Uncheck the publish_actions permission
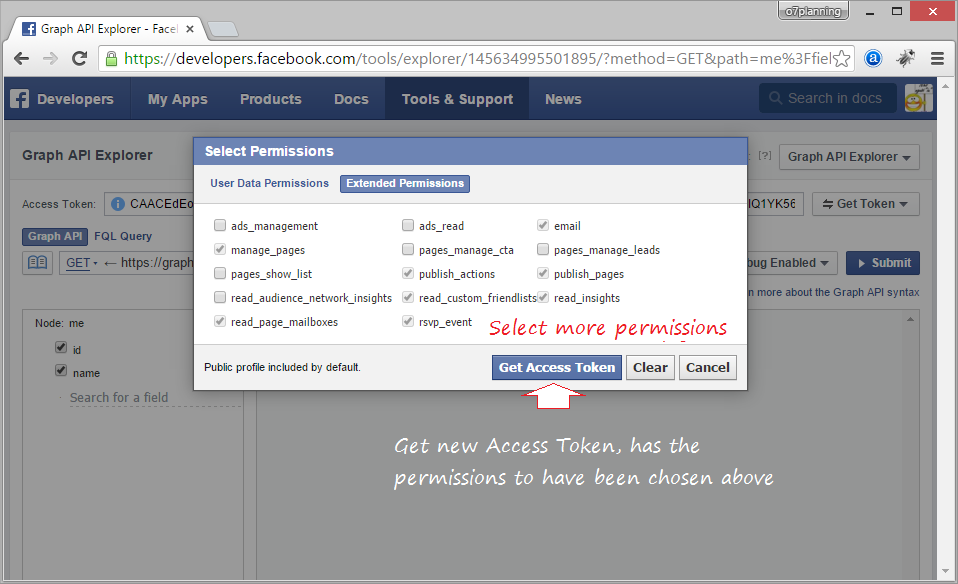 point(408,273)
